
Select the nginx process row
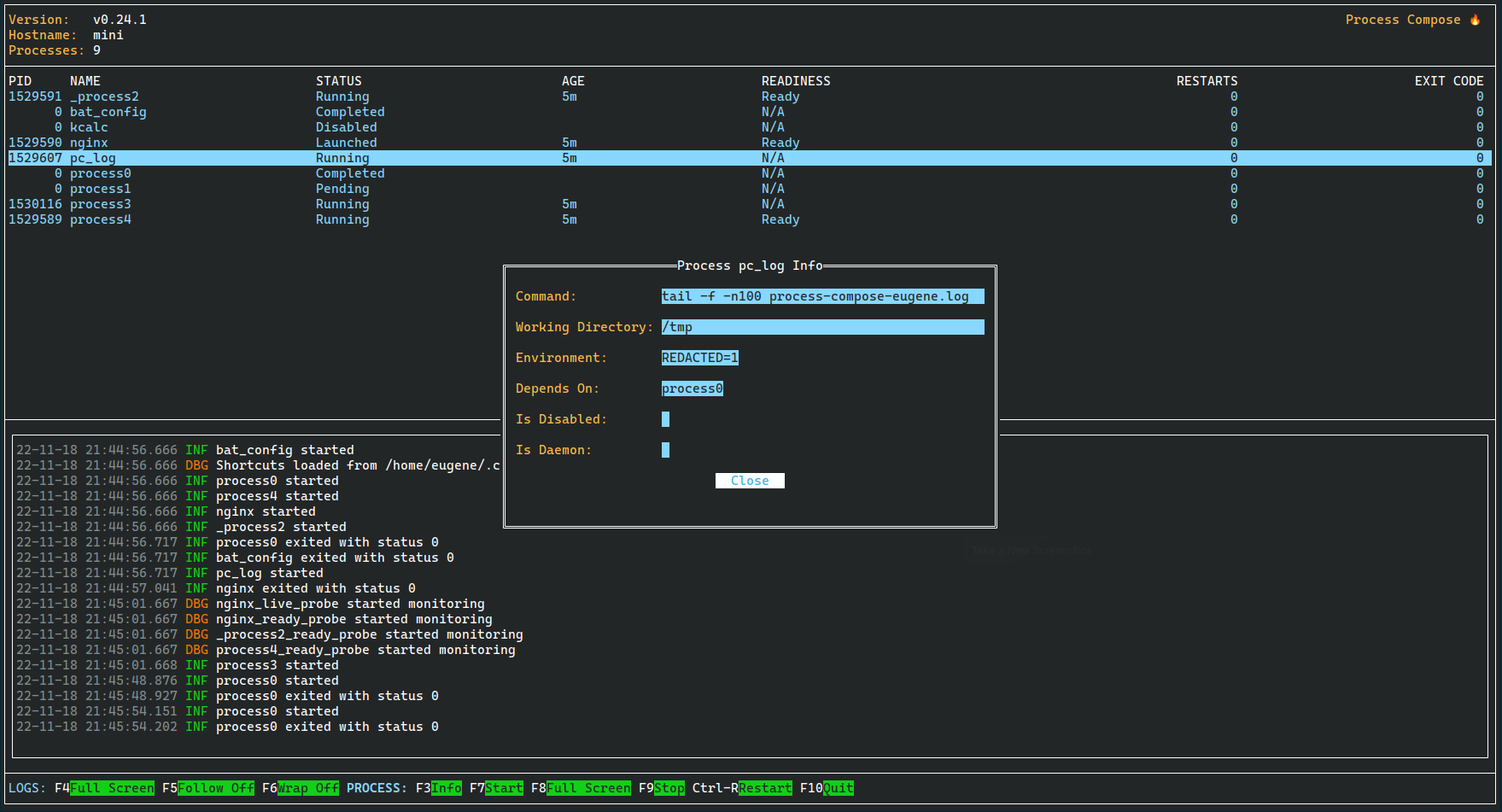pos(750,143)
